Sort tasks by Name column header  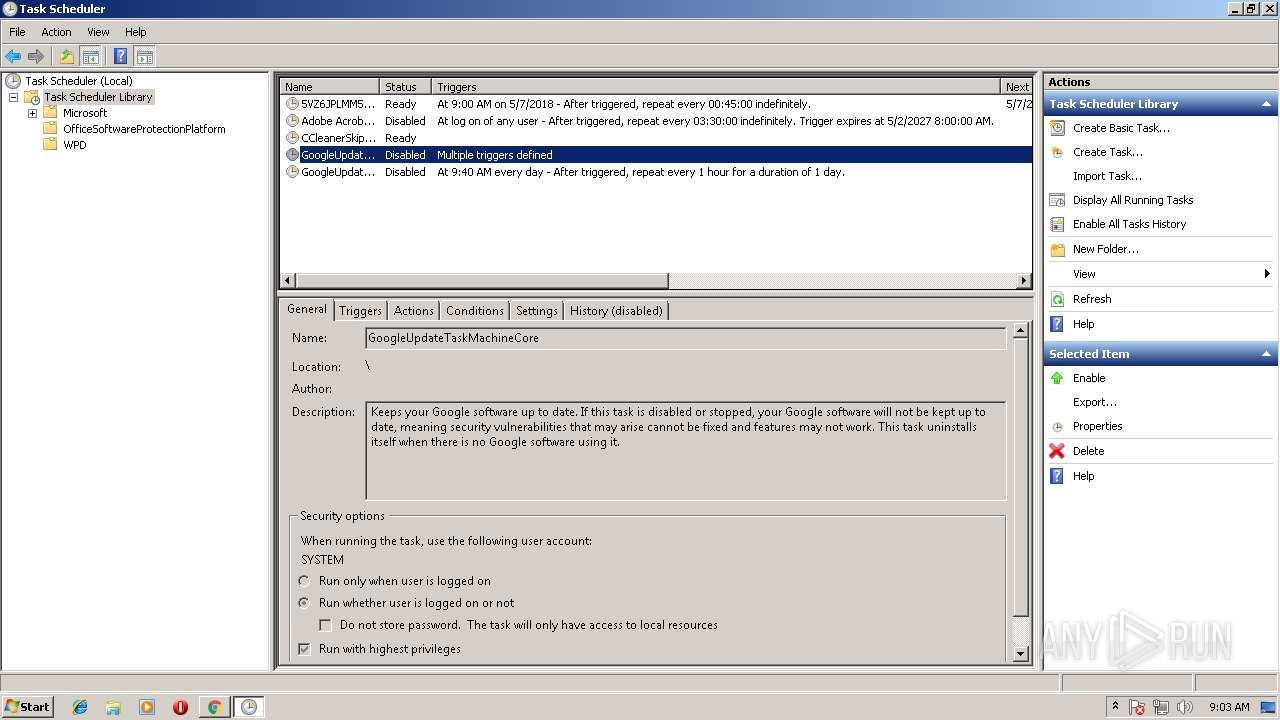330,87
